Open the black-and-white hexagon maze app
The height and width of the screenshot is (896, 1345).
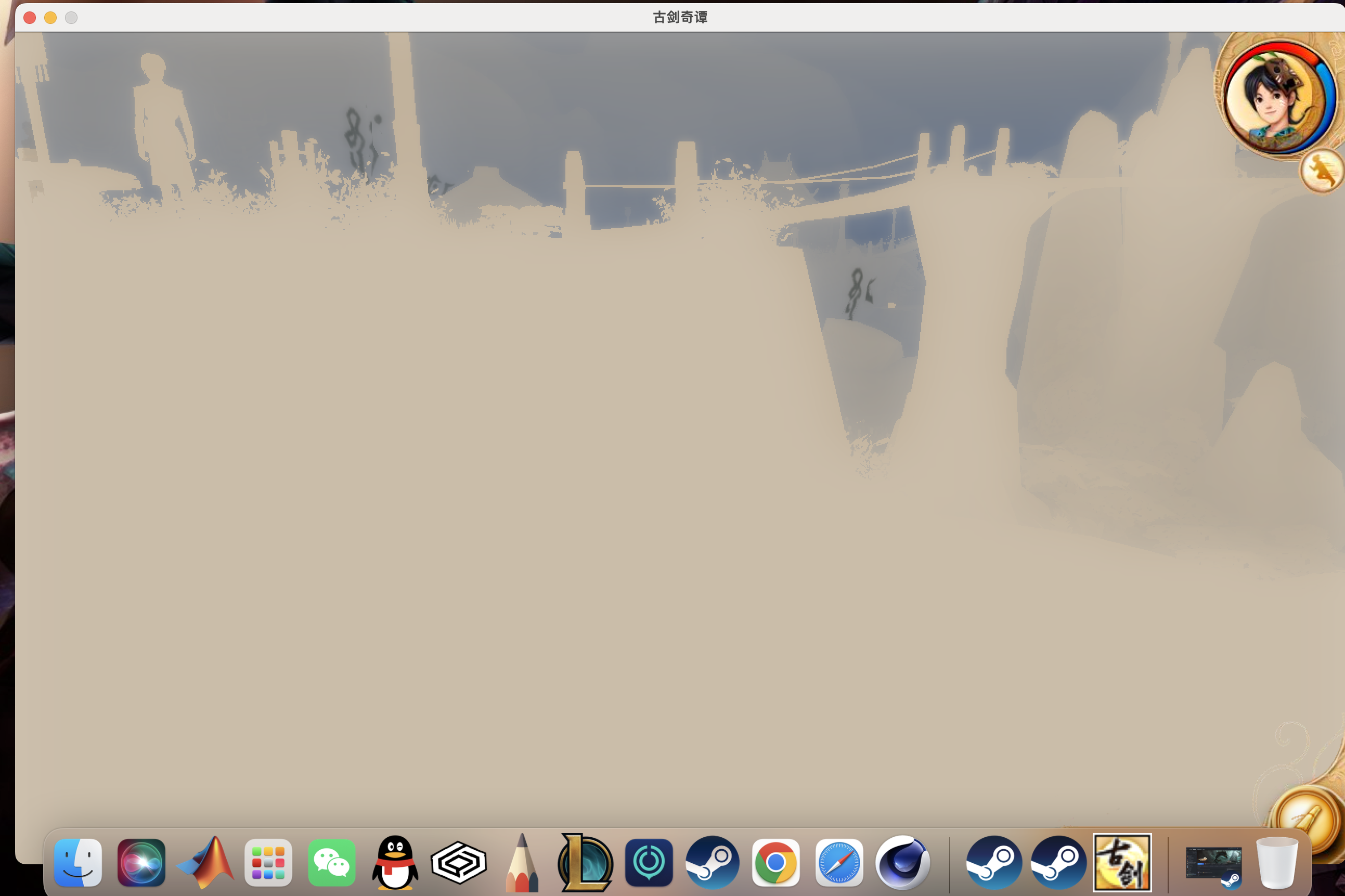[x=459, y=862]
